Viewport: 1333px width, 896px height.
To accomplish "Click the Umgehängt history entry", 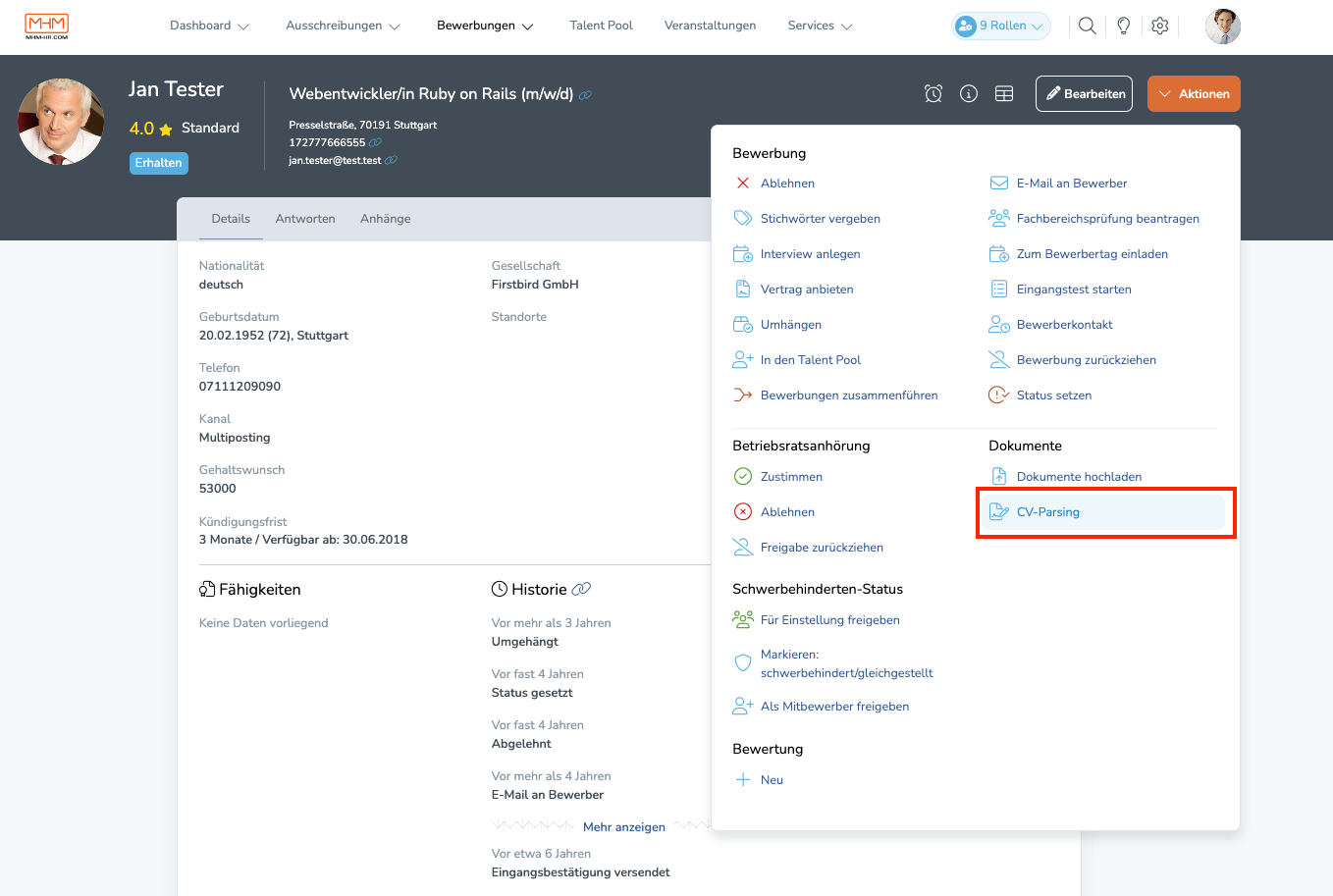I will point(525,642).
